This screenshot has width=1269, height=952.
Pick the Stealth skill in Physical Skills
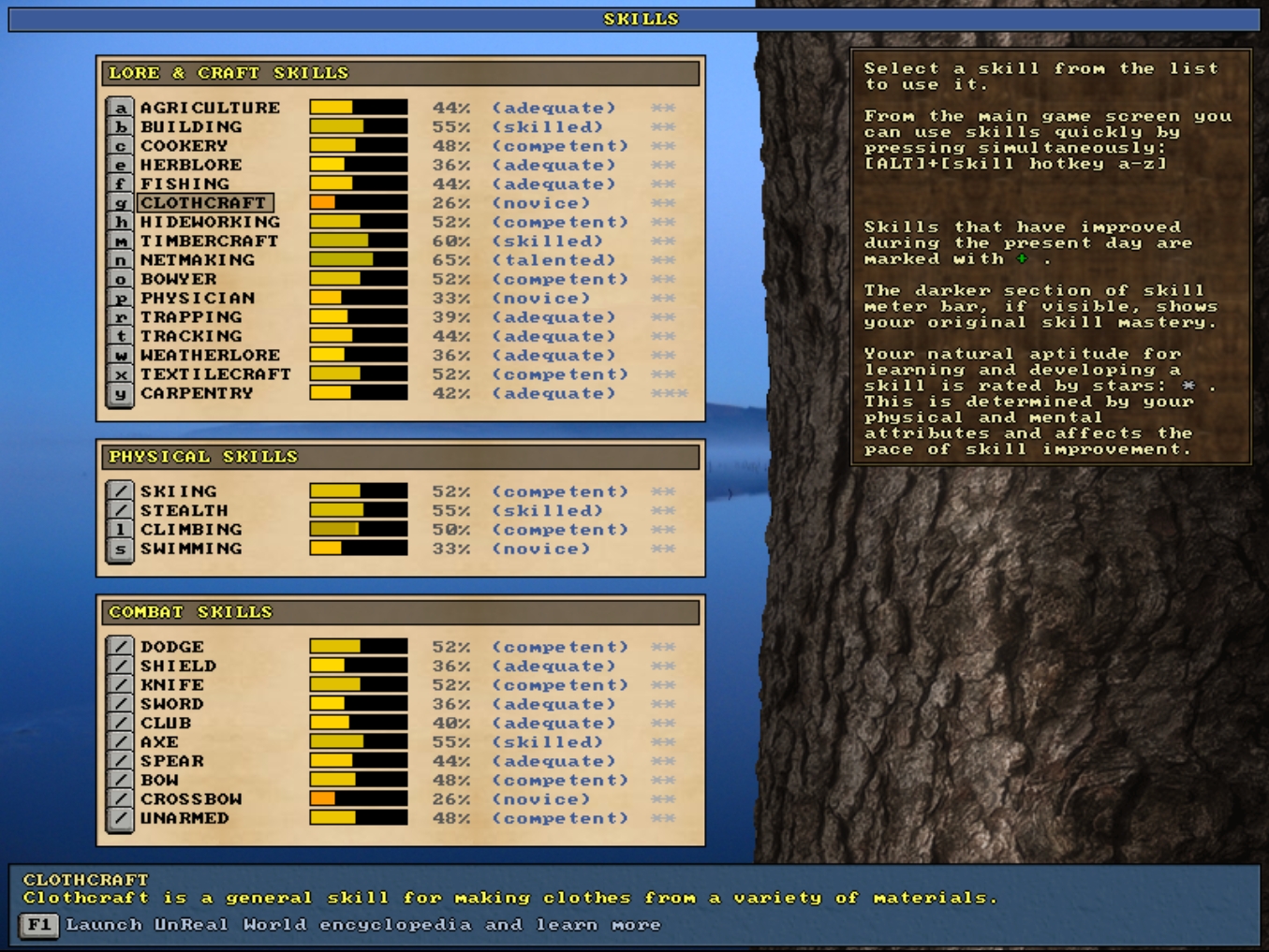pyautogui.click(x=184, y=511)
